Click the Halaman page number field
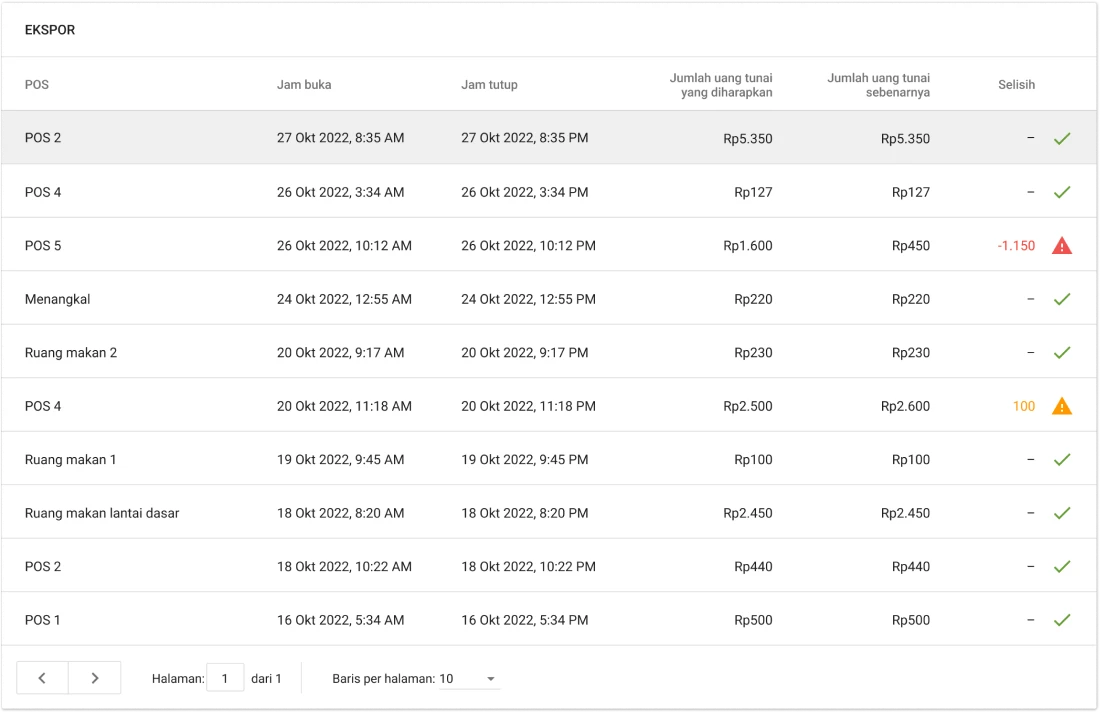The width and height of the screenshot is (1101, 713). pos(225,678)
